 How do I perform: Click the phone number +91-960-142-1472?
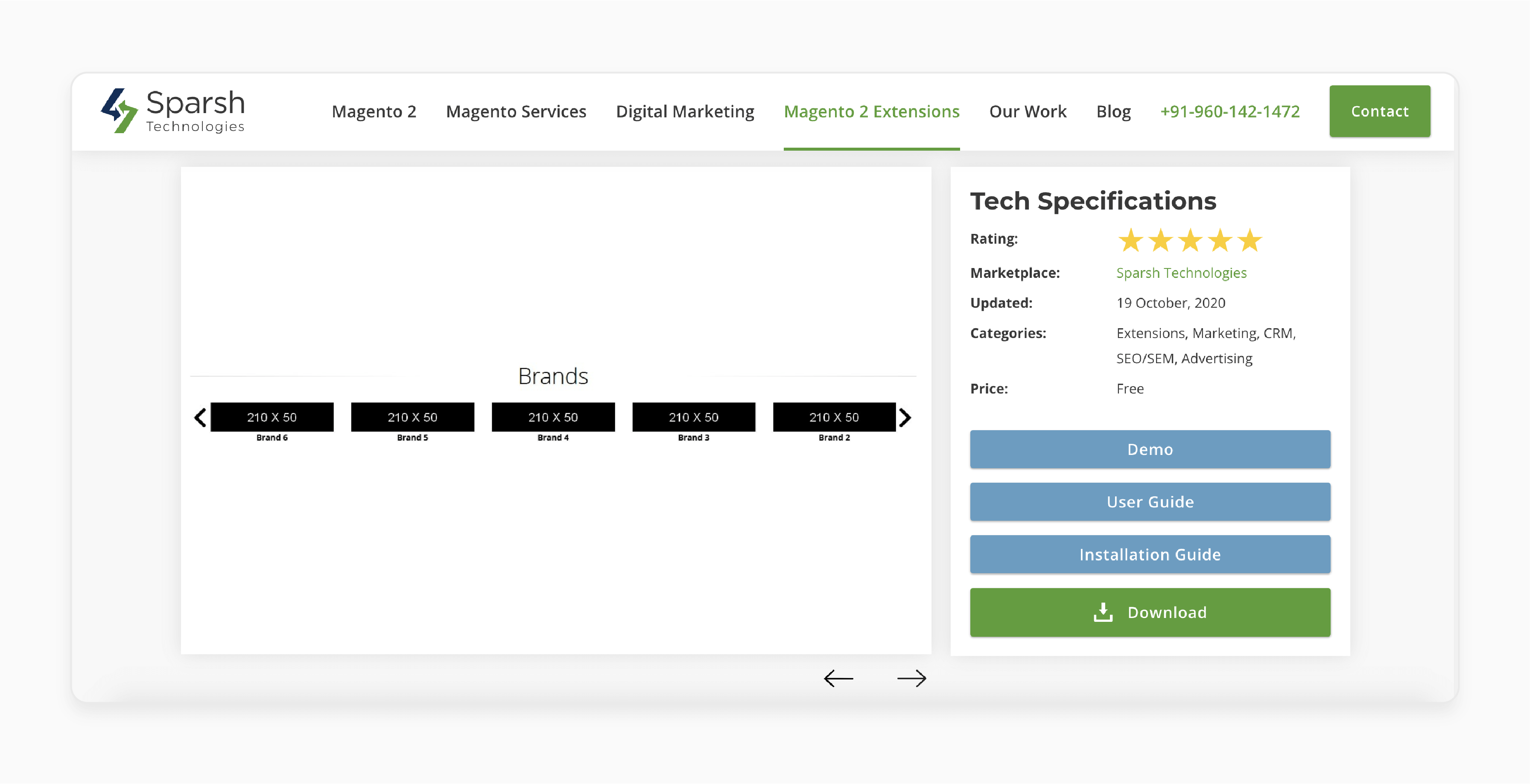[1230, 112]
